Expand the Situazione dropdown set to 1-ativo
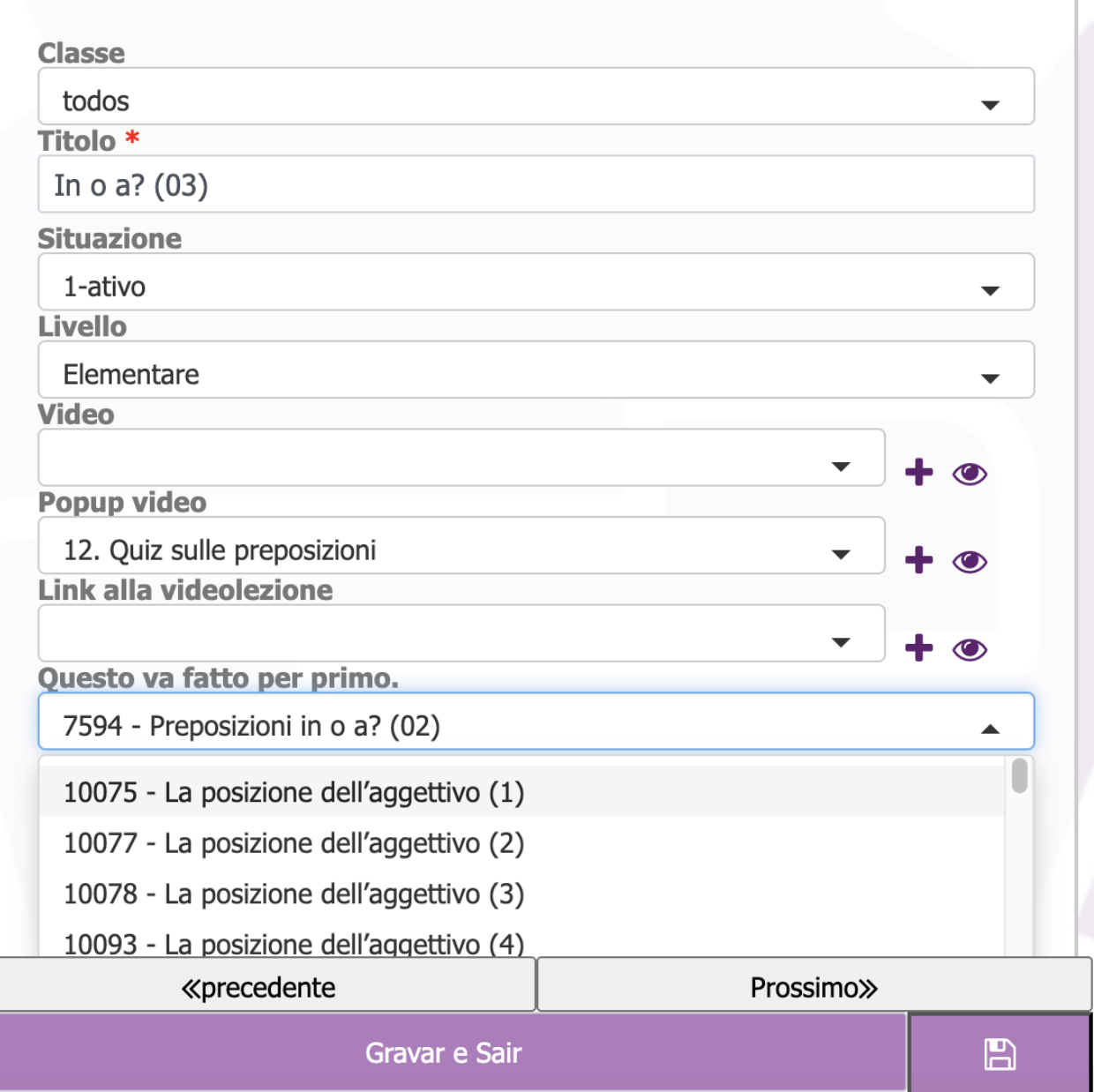 click(x=536, y=282)
